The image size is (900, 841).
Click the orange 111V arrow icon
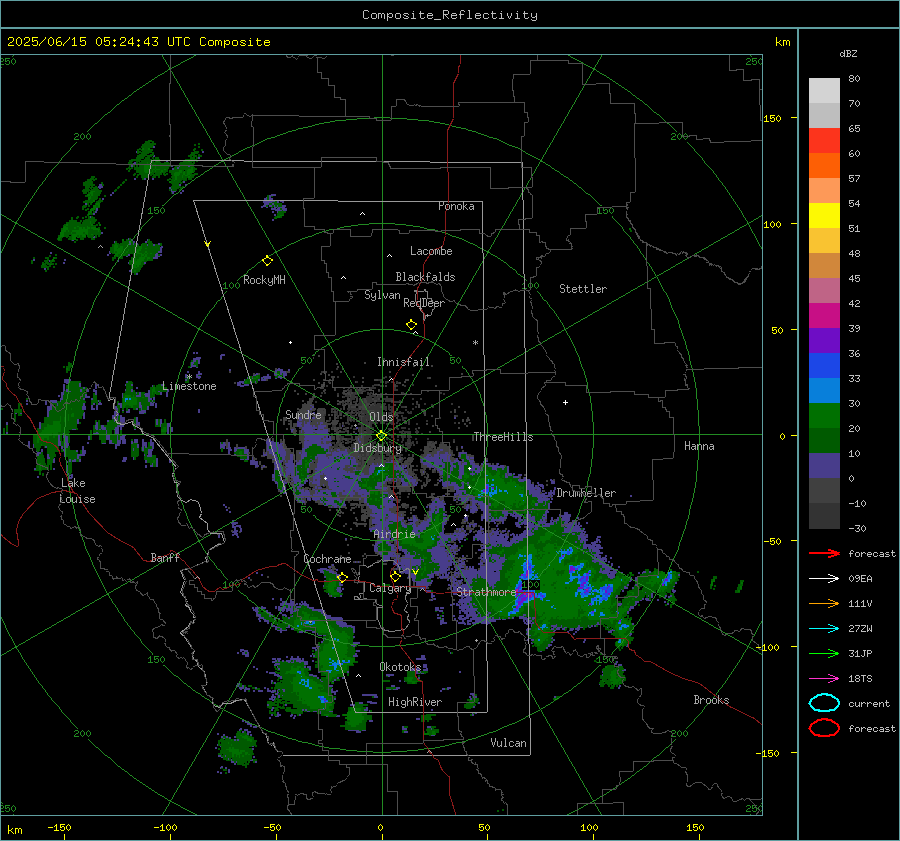tap(824, 603)
